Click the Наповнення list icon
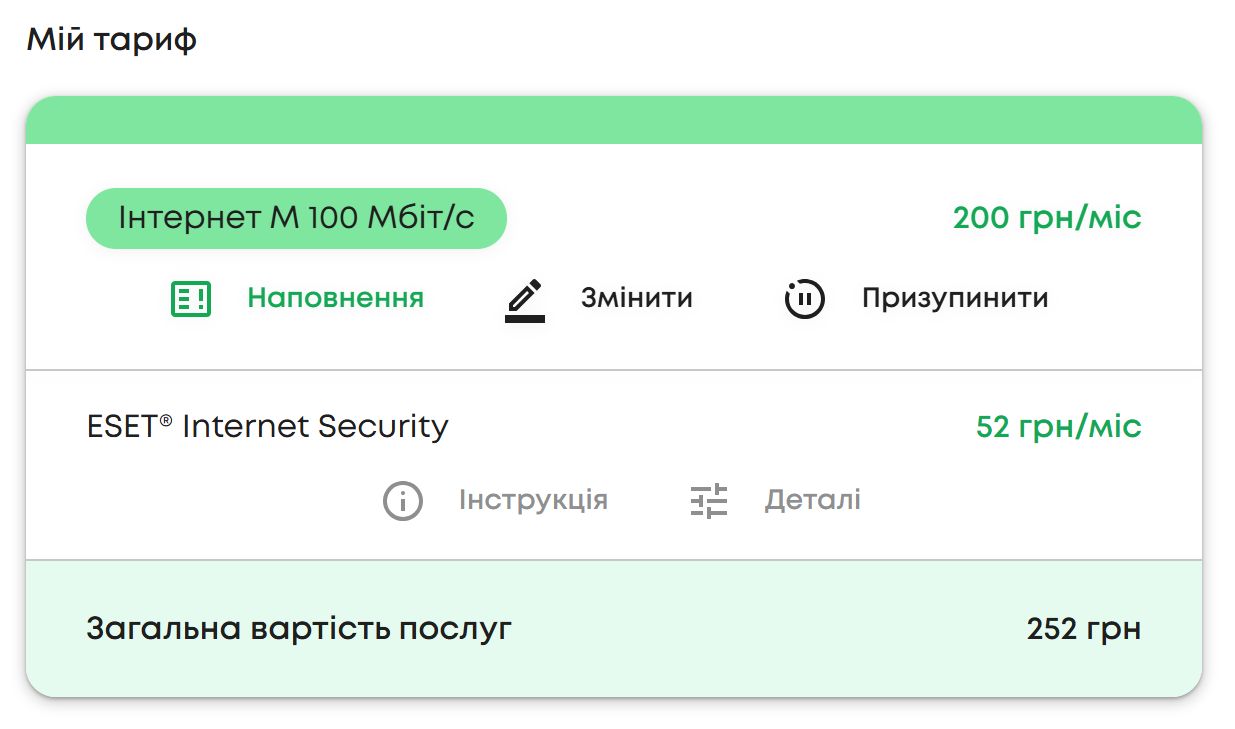The height and width of the screenshot is (729, 1235). coord(191,298)
